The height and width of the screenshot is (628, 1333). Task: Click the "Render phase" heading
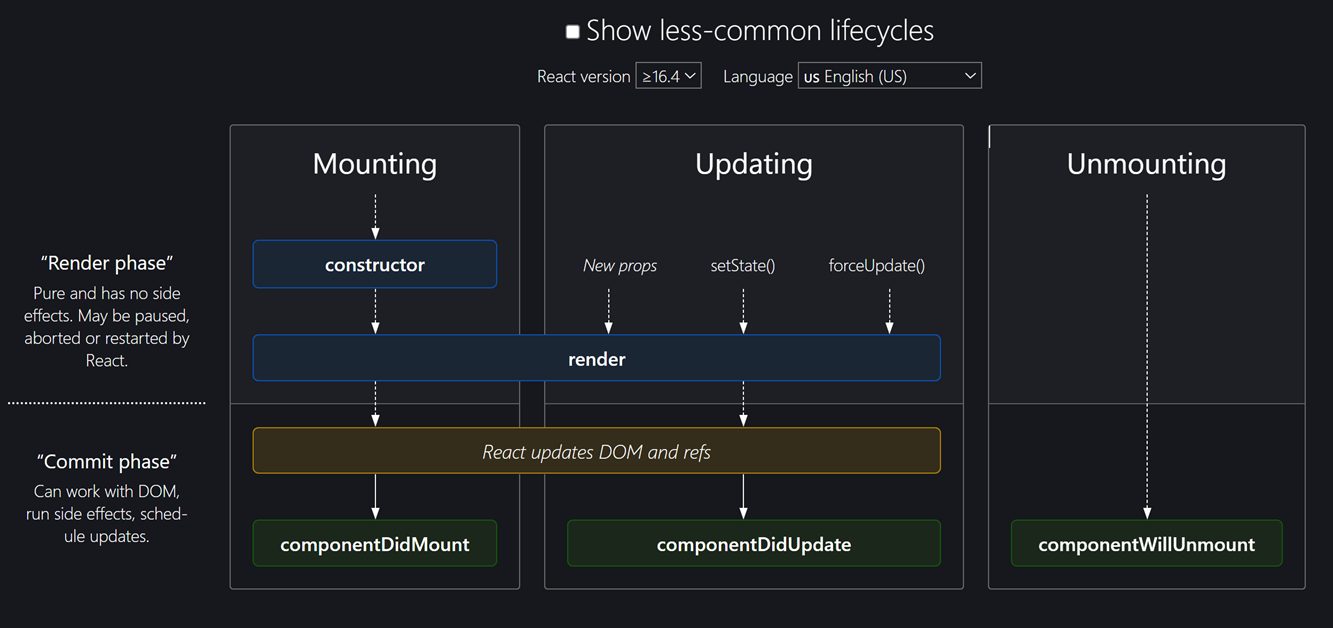[x=107, y=263]
